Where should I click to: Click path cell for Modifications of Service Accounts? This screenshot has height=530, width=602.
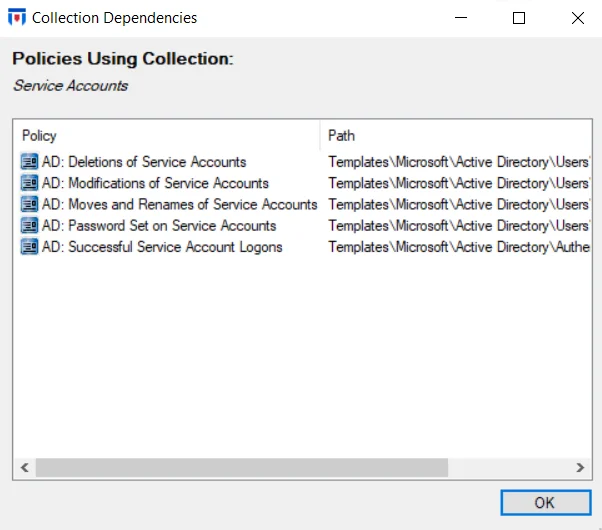click(459, 183)
